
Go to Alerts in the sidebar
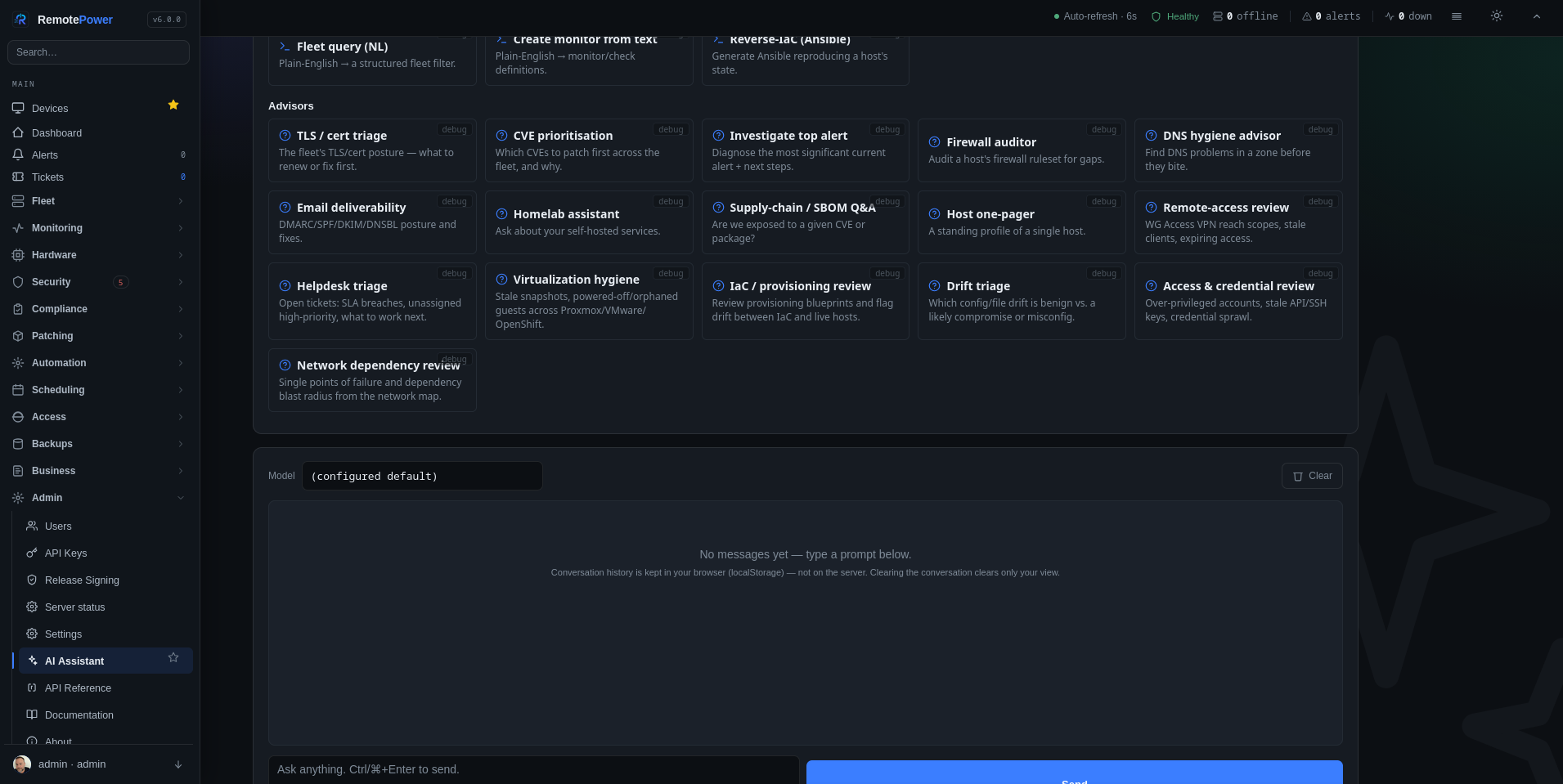coord(45,155)
